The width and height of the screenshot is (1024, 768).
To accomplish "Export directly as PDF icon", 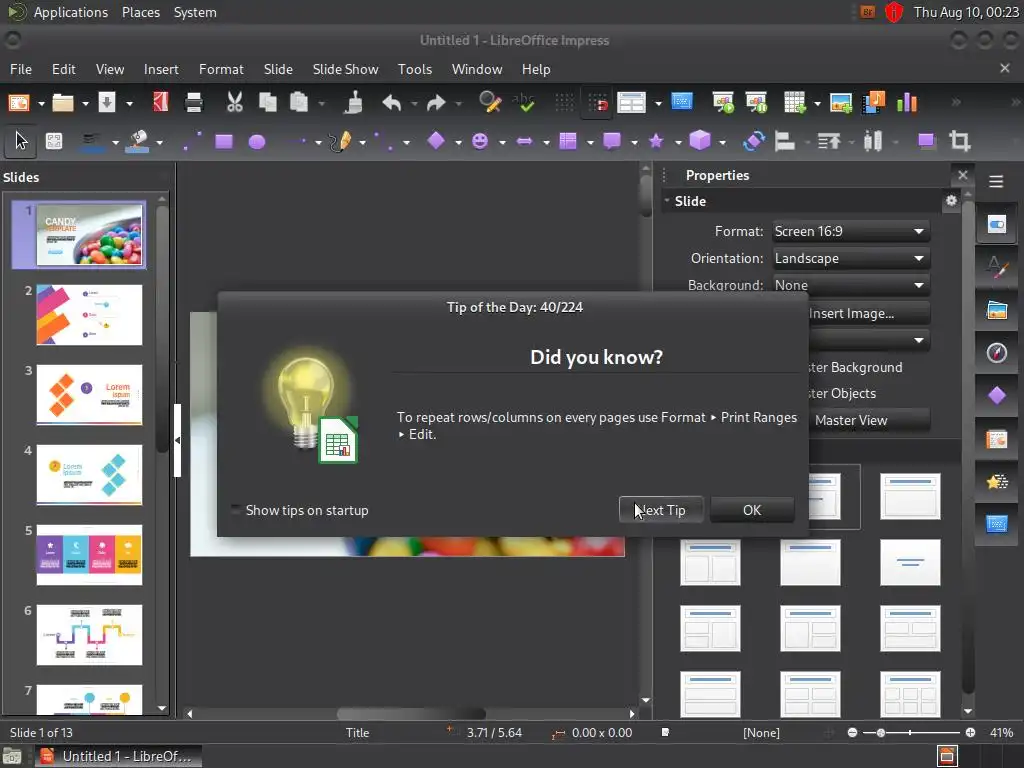I will 161,103.
